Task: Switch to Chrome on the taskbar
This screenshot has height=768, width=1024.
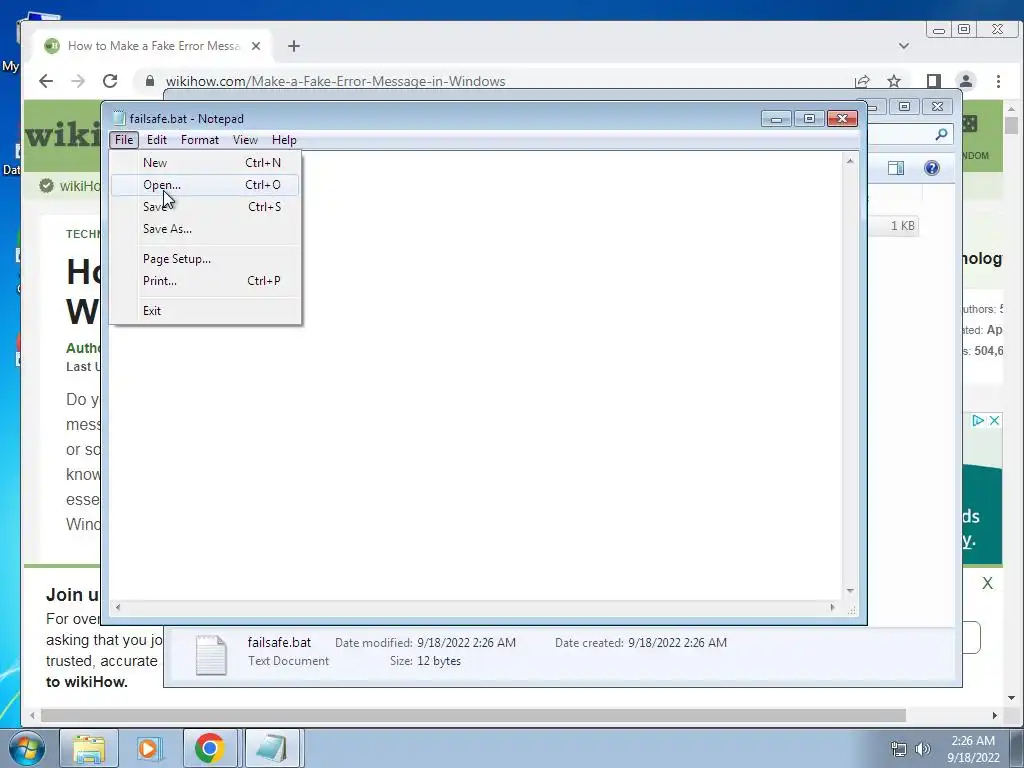Action: (209, 748)
